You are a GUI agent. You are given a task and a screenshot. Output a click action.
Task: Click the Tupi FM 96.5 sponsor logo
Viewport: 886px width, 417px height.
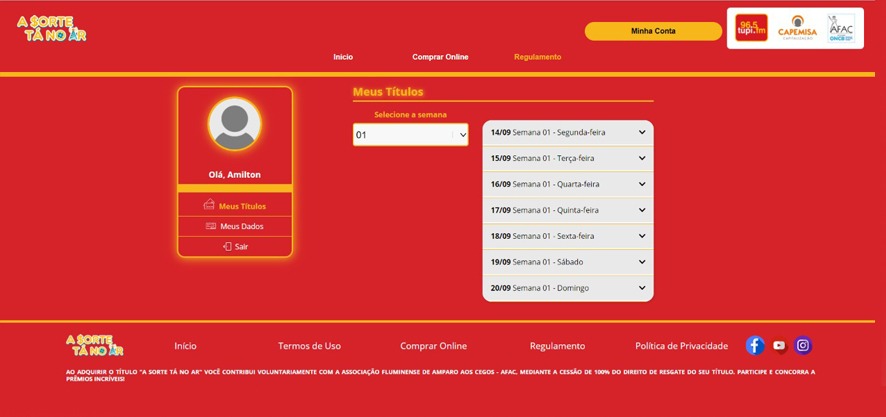click(x=751, y=29)
